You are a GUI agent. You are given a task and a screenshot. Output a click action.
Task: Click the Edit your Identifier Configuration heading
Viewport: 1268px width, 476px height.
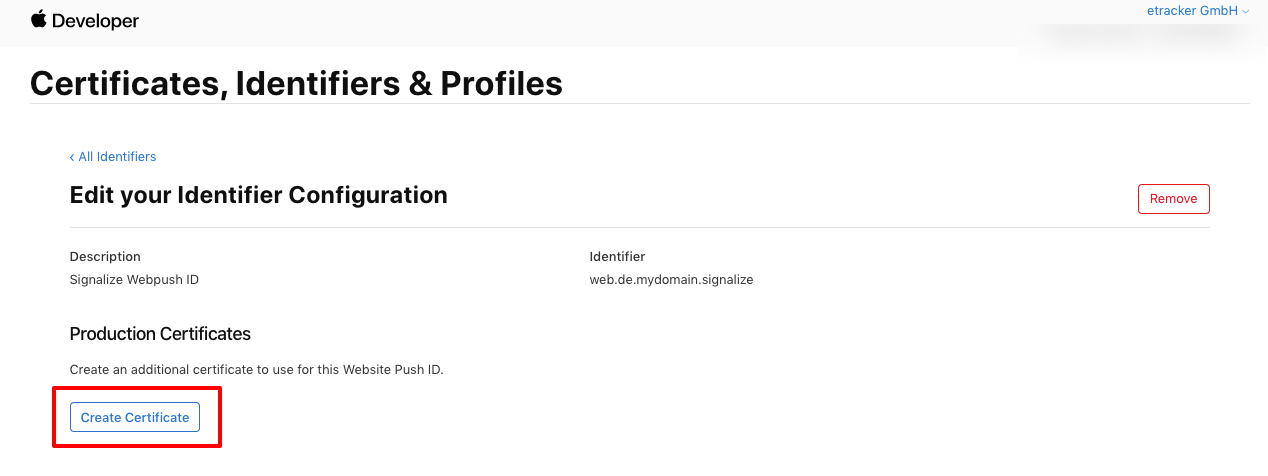(259, 195)
